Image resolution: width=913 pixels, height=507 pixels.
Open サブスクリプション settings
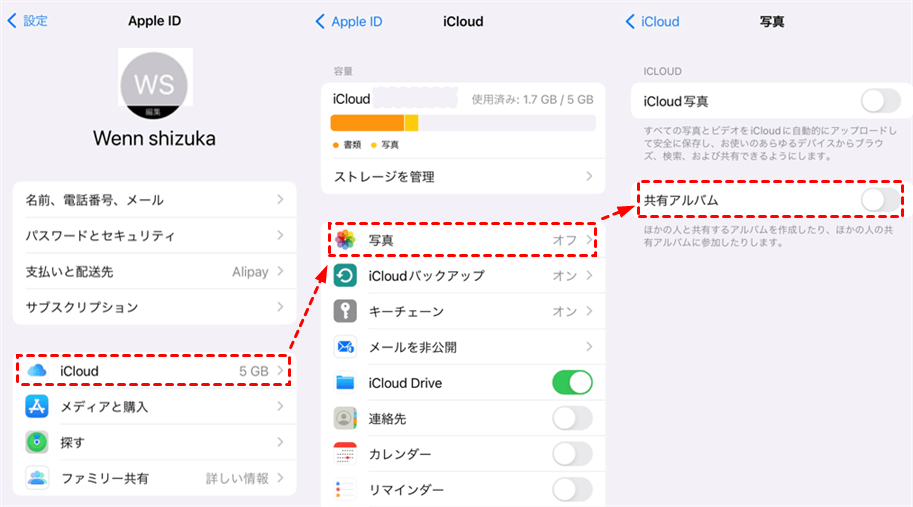click(154, 307)
